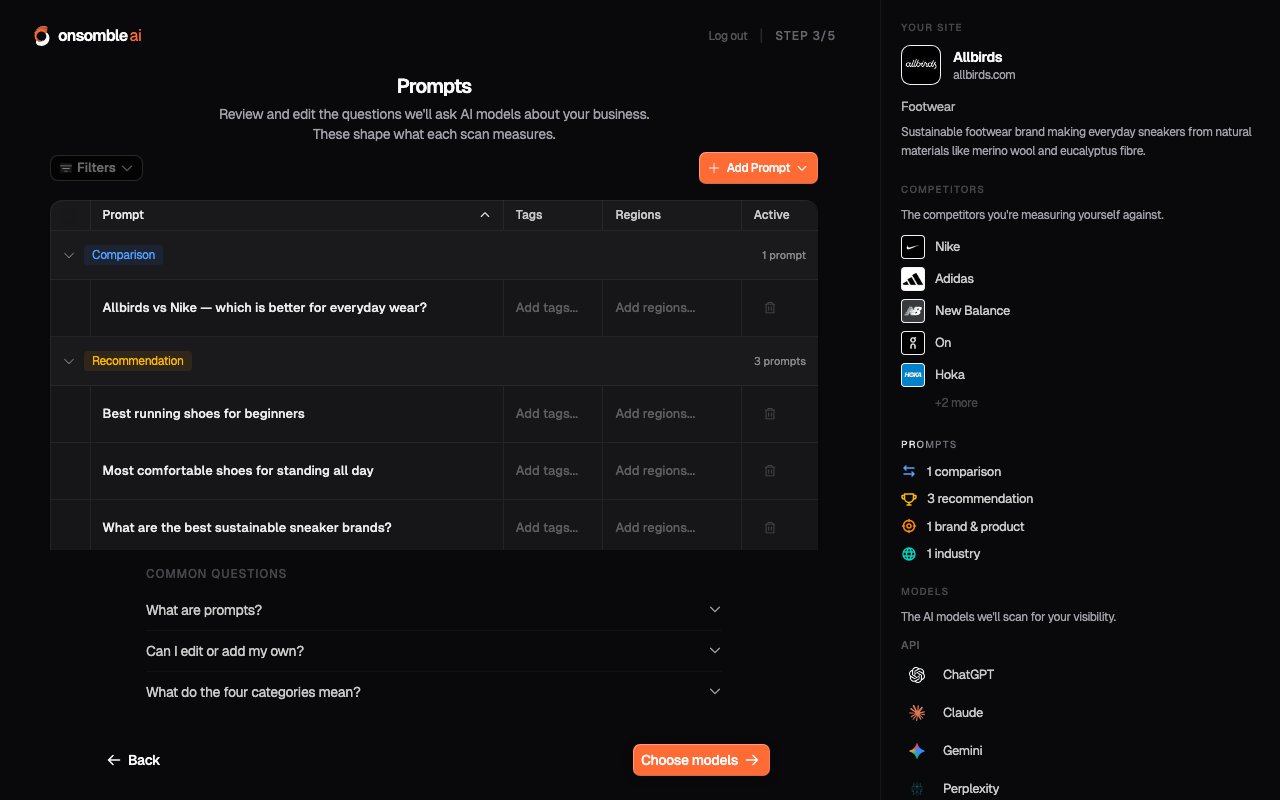1280x800 pixels.
Task: Click the Choose models button
Action: click(701, 760)
